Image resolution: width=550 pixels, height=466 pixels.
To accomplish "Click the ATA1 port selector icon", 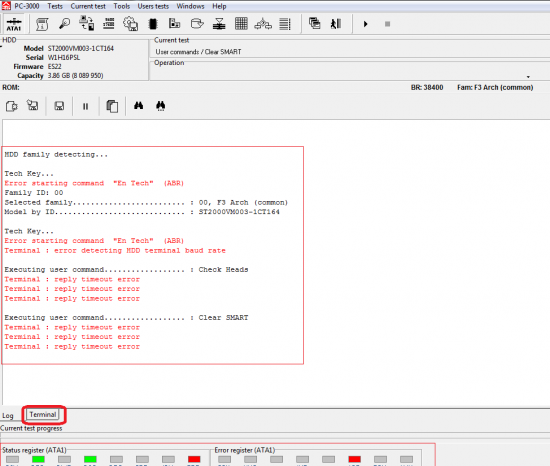I will coord(14,24).
